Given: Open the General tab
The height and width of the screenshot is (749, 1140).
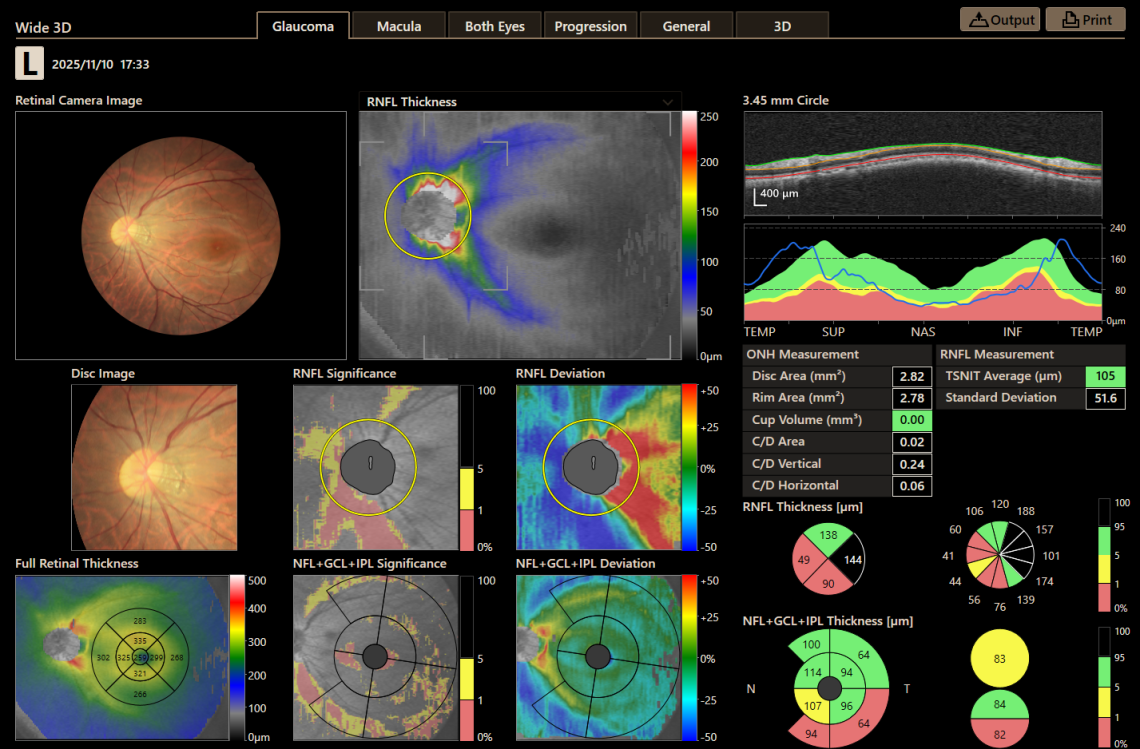Looking at the screenshot, I should click(x=686, y=25).
